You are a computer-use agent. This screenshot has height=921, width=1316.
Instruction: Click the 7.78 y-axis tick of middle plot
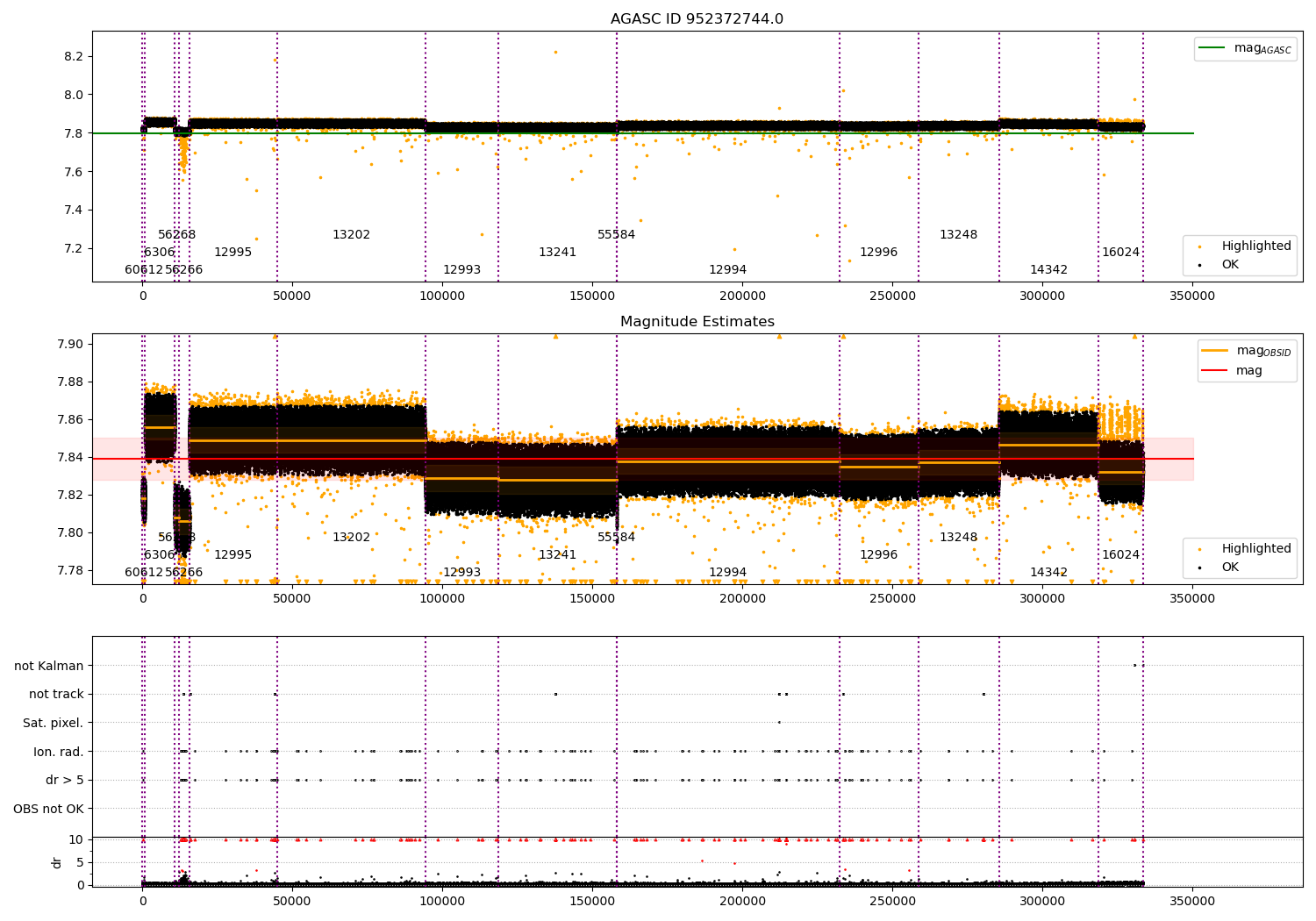pos(71,571)
